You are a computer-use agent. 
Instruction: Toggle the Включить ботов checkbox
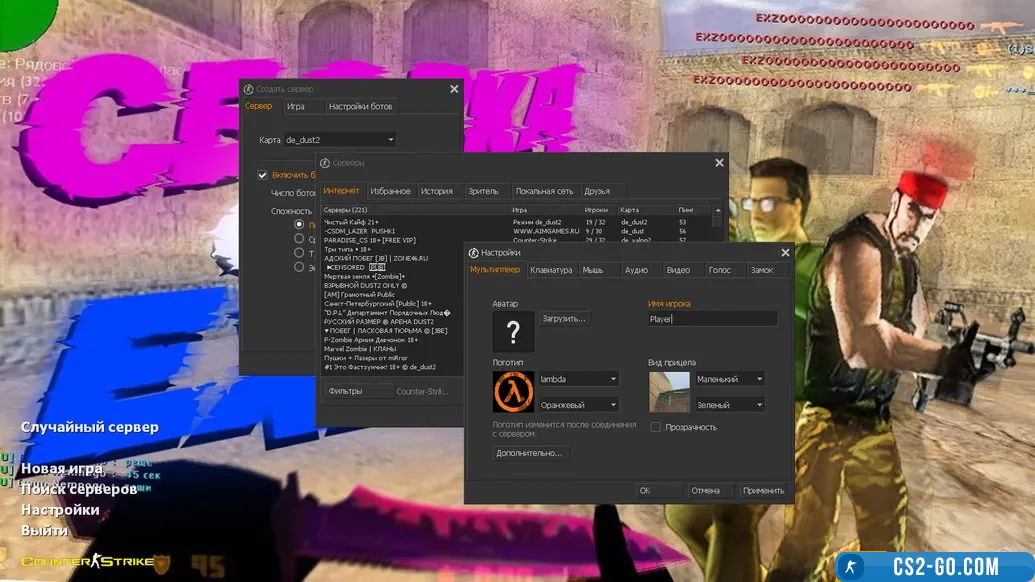click(x=263, y=175)
